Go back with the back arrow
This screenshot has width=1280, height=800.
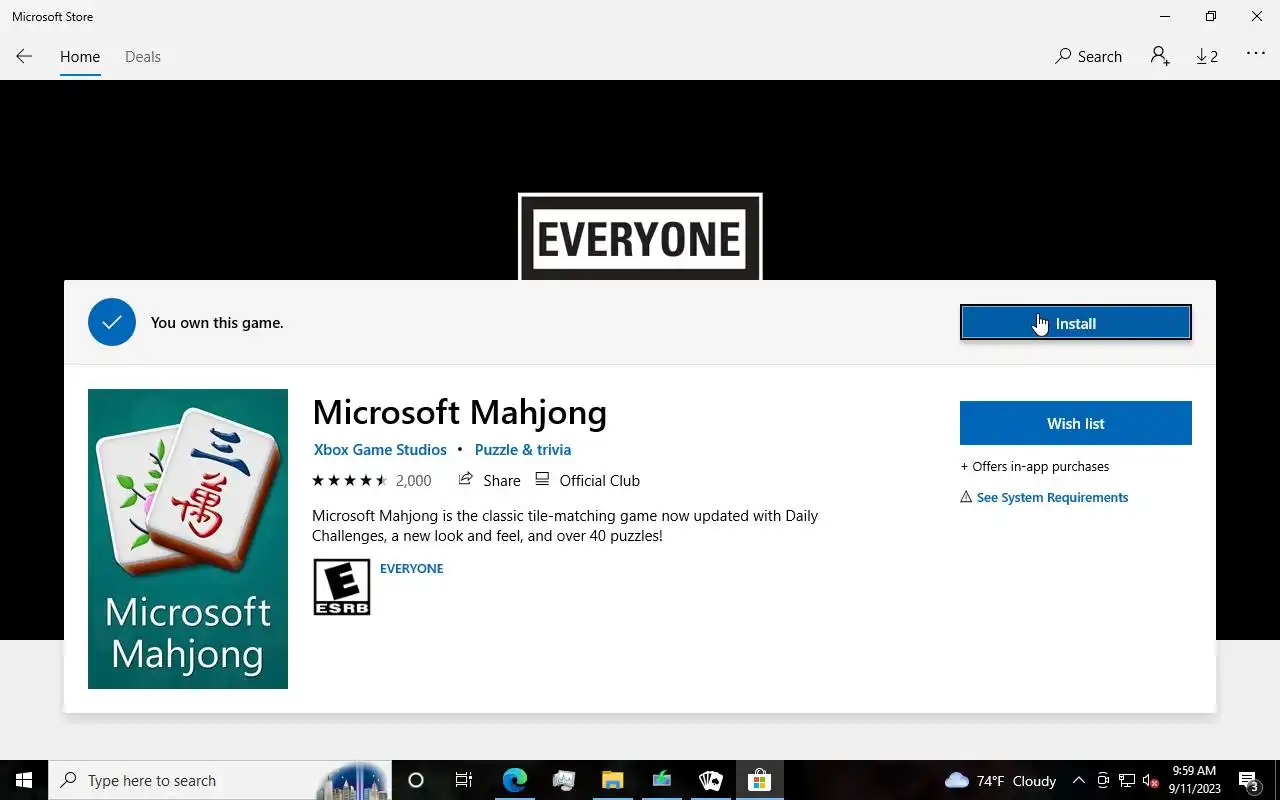24,57
